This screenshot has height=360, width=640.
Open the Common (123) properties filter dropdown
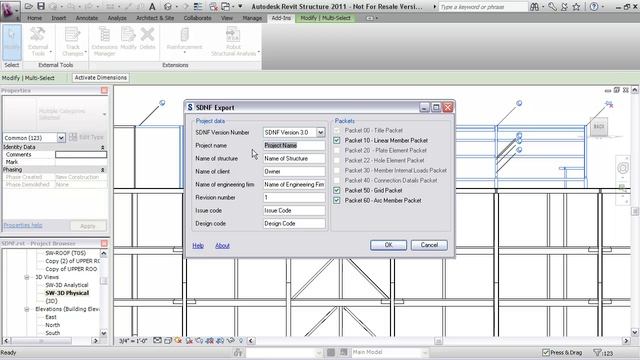(x=61, y=138)
